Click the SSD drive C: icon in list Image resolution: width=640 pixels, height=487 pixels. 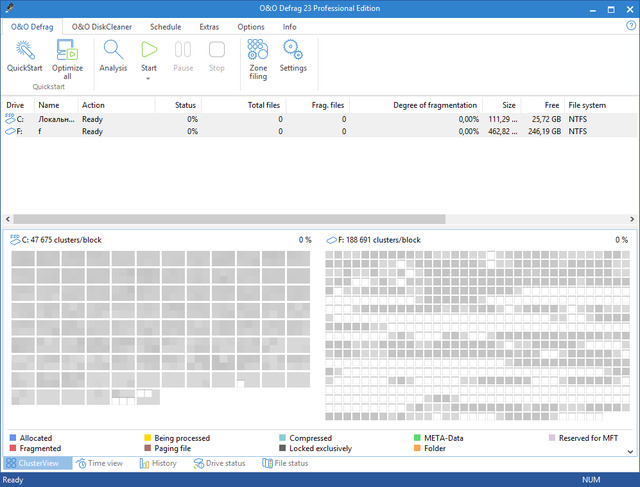tap(10, 119)
